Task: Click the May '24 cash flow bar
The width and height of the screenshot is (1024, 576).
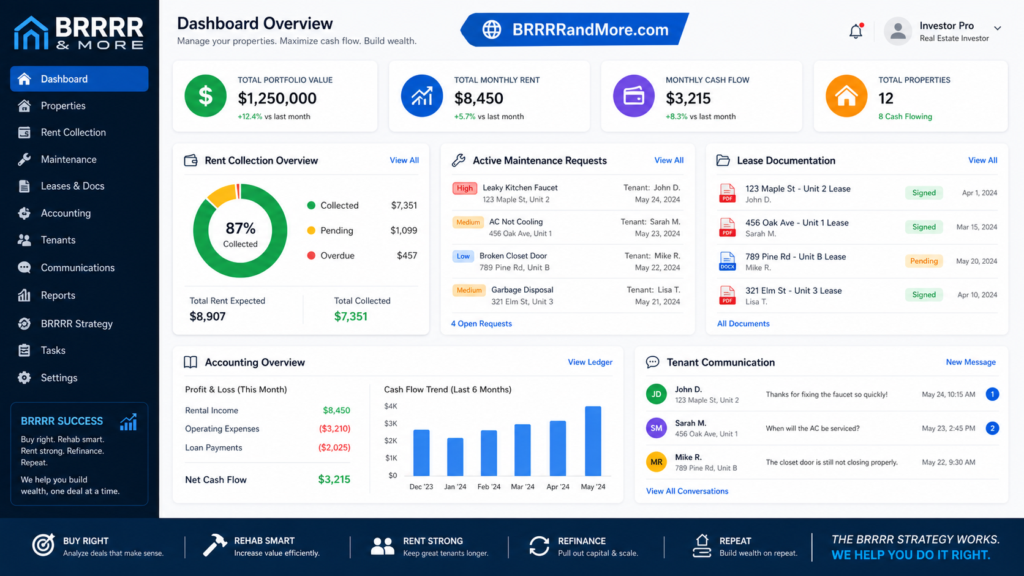Action: tap(593, 441)
